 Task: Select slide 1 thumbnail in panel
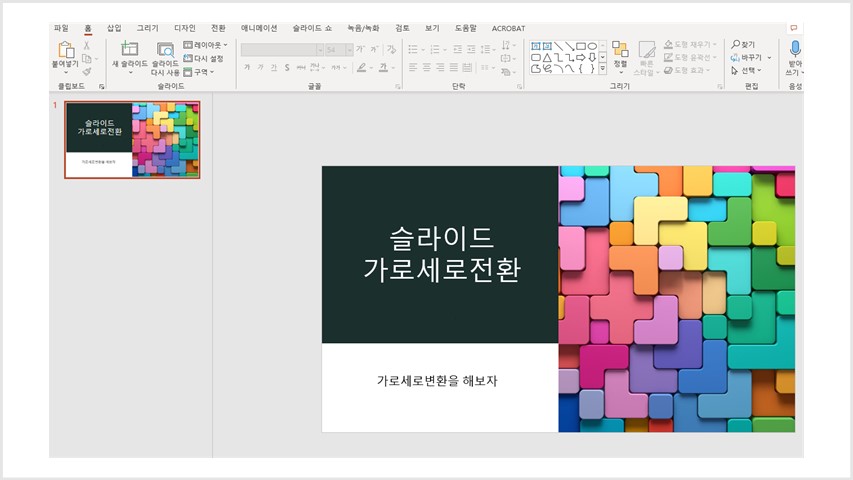(x=132, y=139)
